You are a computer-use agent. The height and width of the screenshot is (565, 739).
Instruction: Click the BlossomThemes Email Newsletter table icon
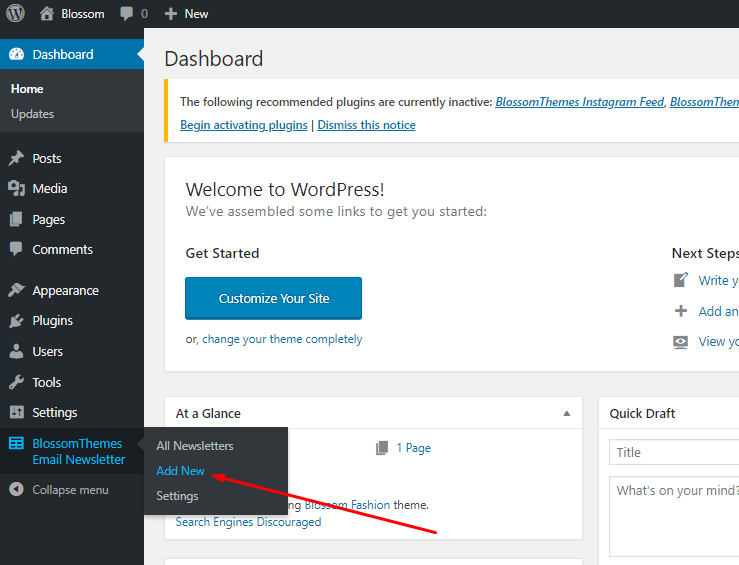pos(16,443)
